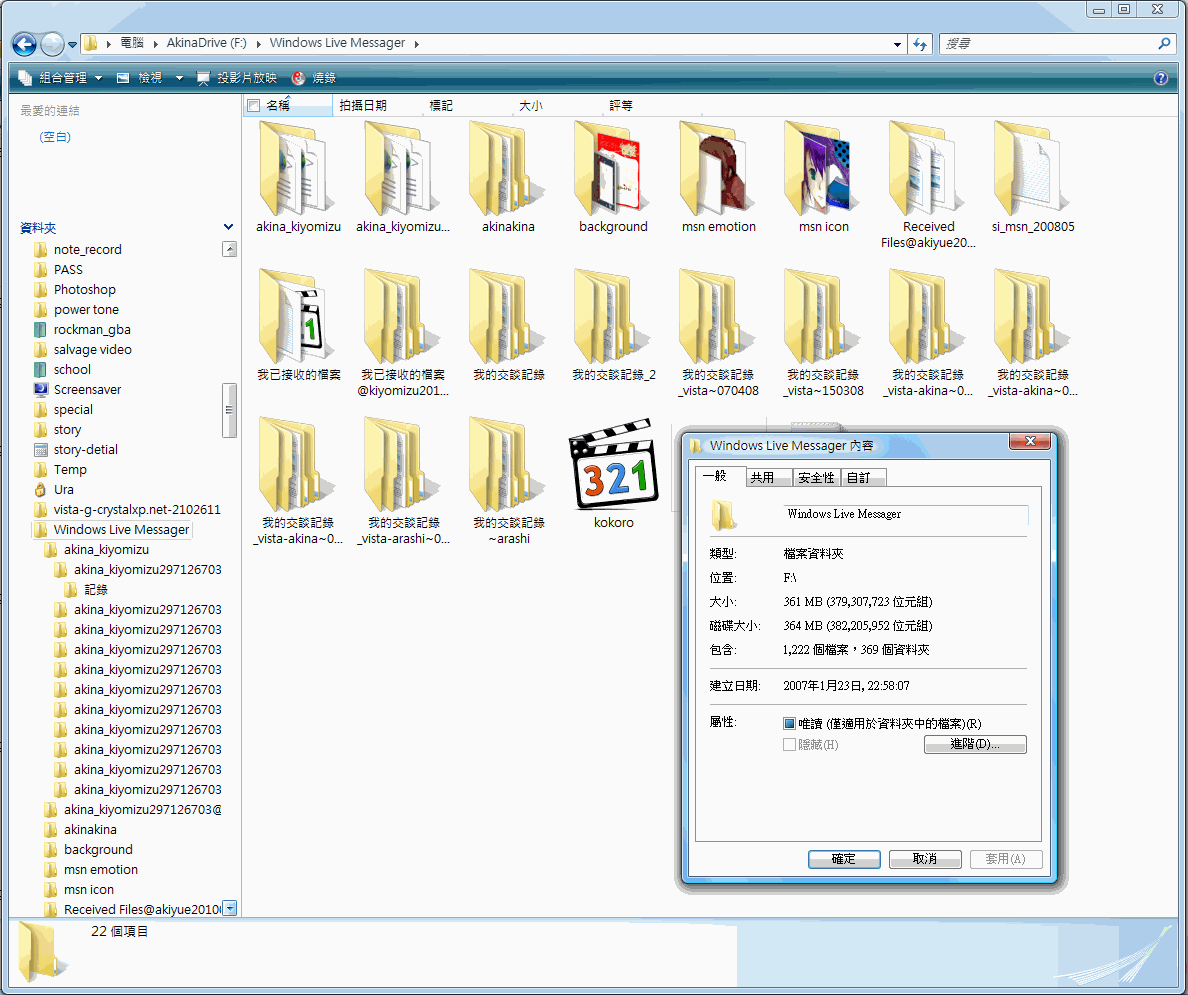Viewport: 1188px width, 995px height.
Task: Select Windows Live Messager in folder tree
Action: point(111,530)
